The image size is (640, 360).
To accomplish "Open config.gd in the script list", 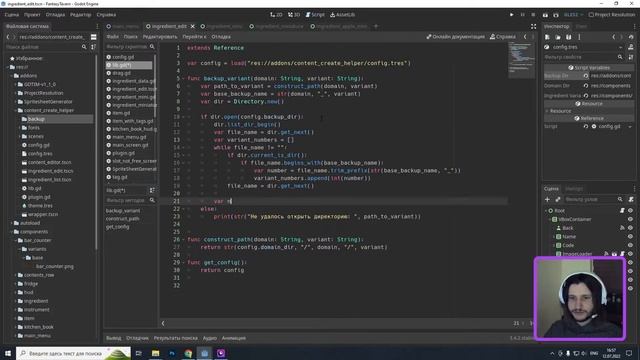I will click(123, 57).
